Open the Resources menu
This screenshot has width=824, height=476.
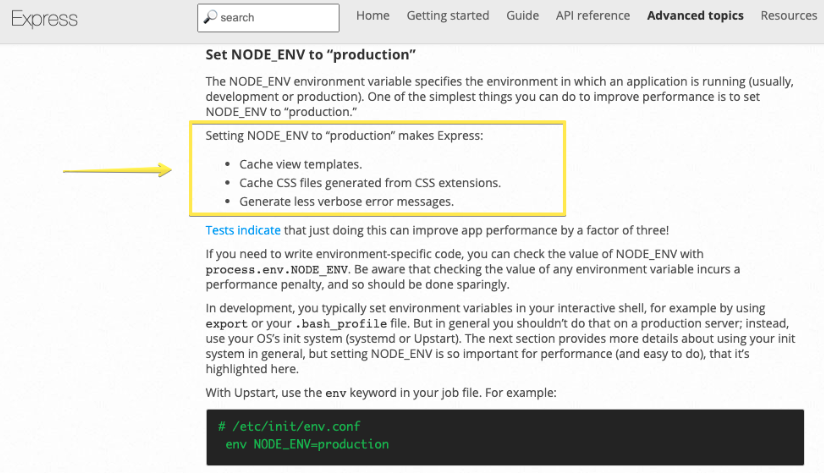pyautogui.click(x=789, y=16)
